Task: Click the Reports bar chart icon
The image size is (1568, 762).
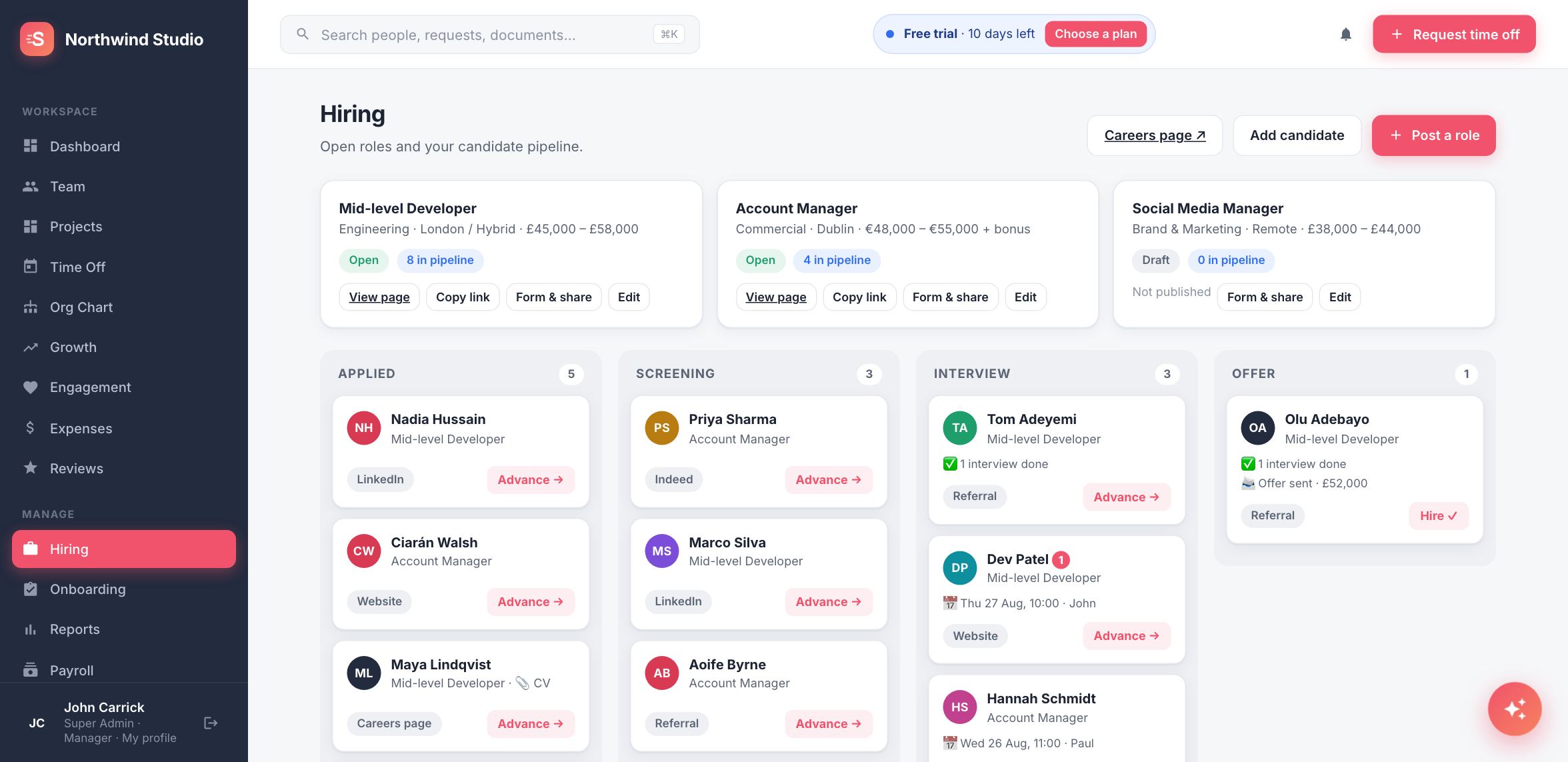Action: pyautogui.click(x=31, y=629)
